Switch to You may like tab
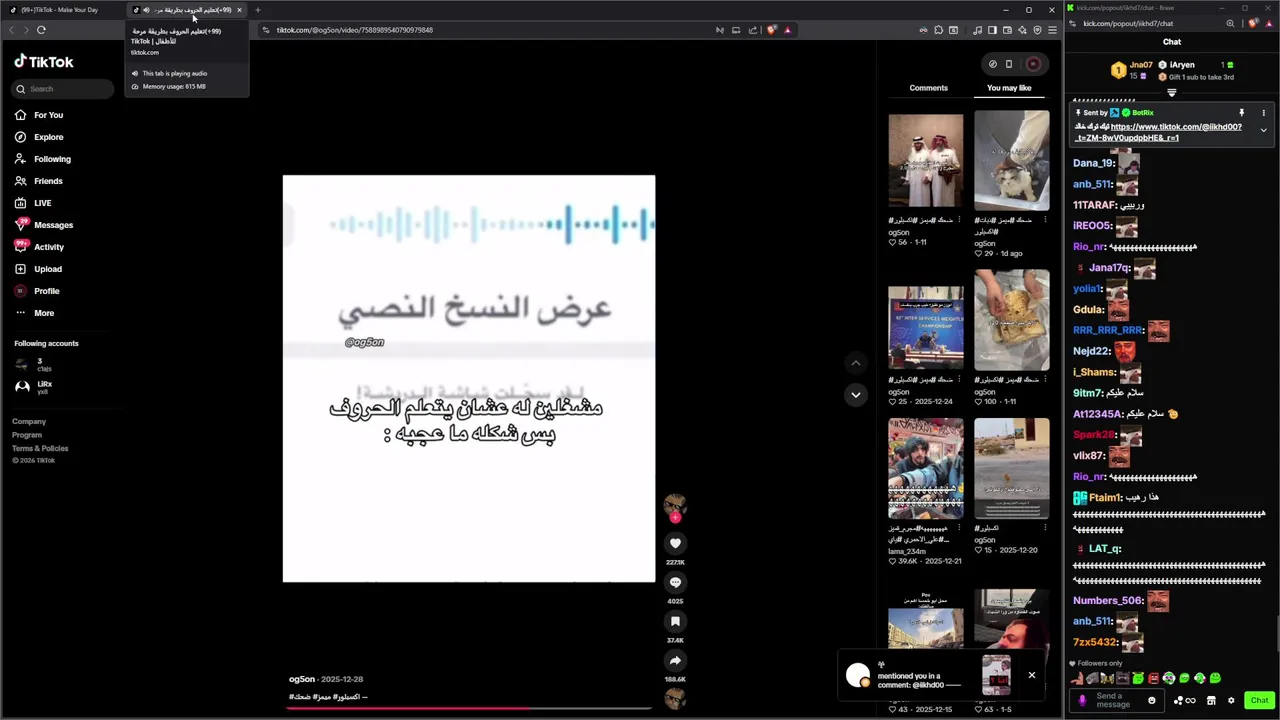 [1009, 88]
